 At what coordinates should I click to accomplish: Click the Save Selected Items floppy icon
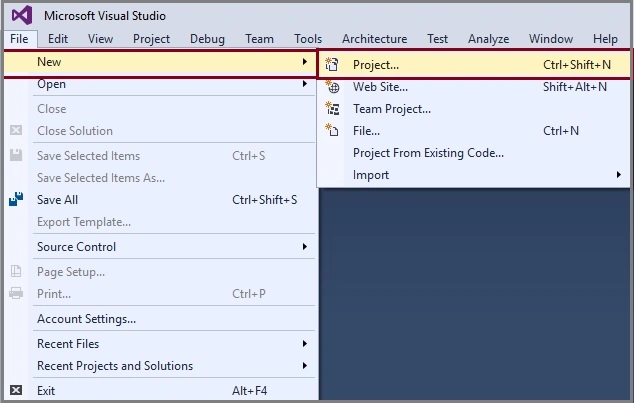coord(16,155)
